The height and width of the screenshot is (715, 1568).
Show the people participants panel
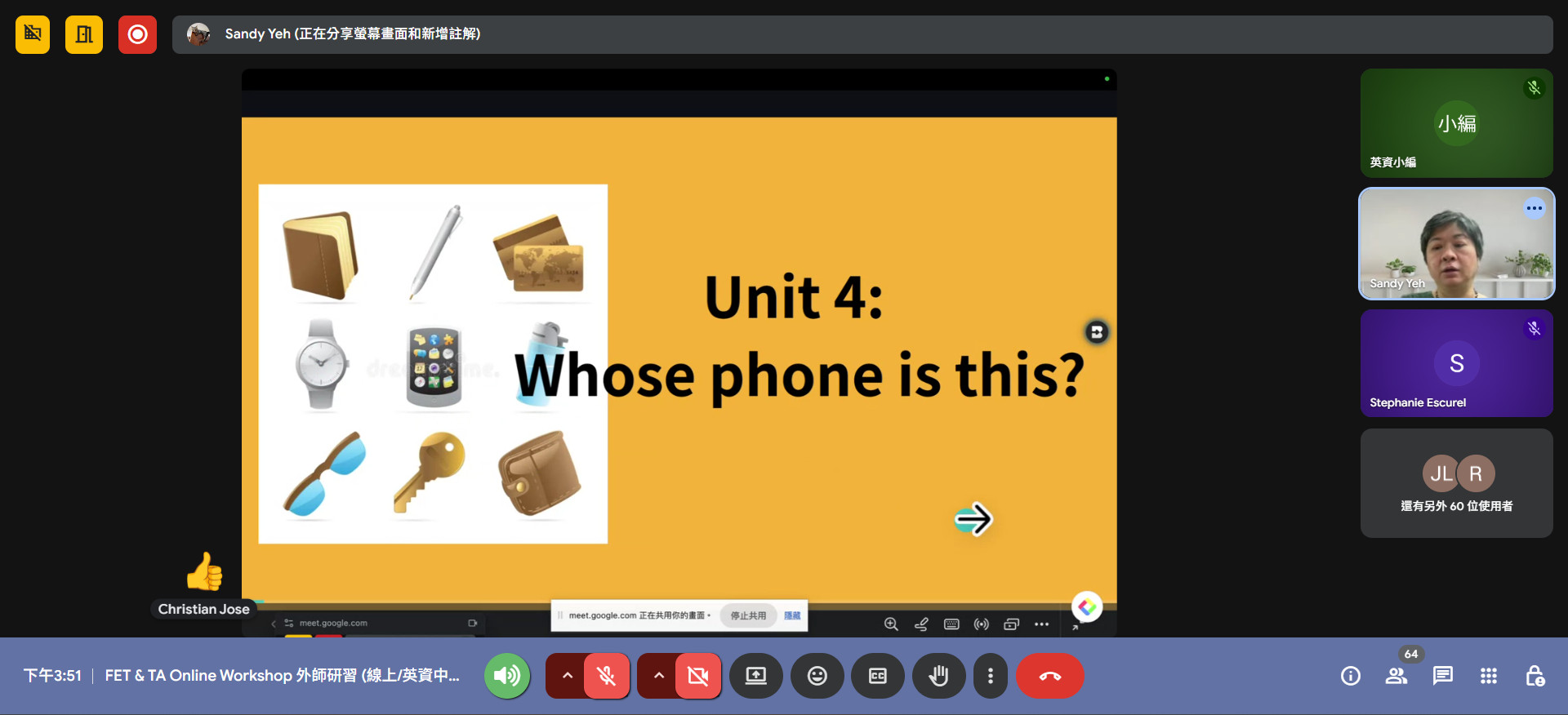pyautogui.click(x=1396, y=676)
